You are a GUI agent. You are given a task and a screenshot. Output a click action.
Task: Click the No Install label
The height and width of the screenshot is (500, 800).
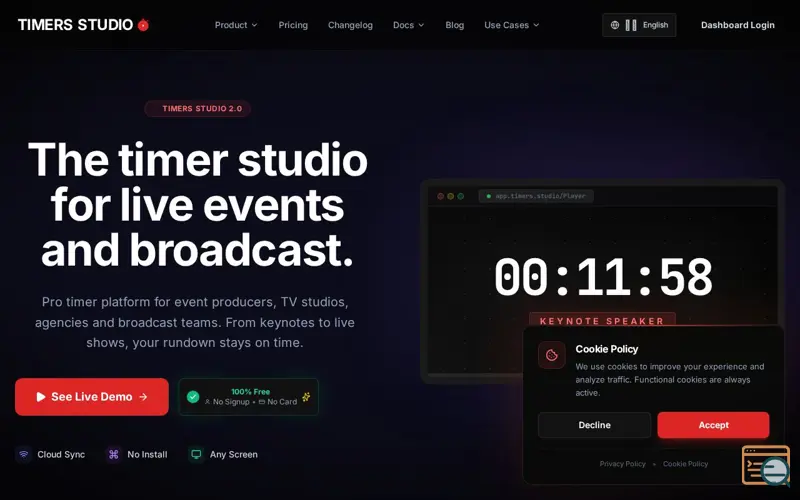pyautogui.click(x=147, y=454)
